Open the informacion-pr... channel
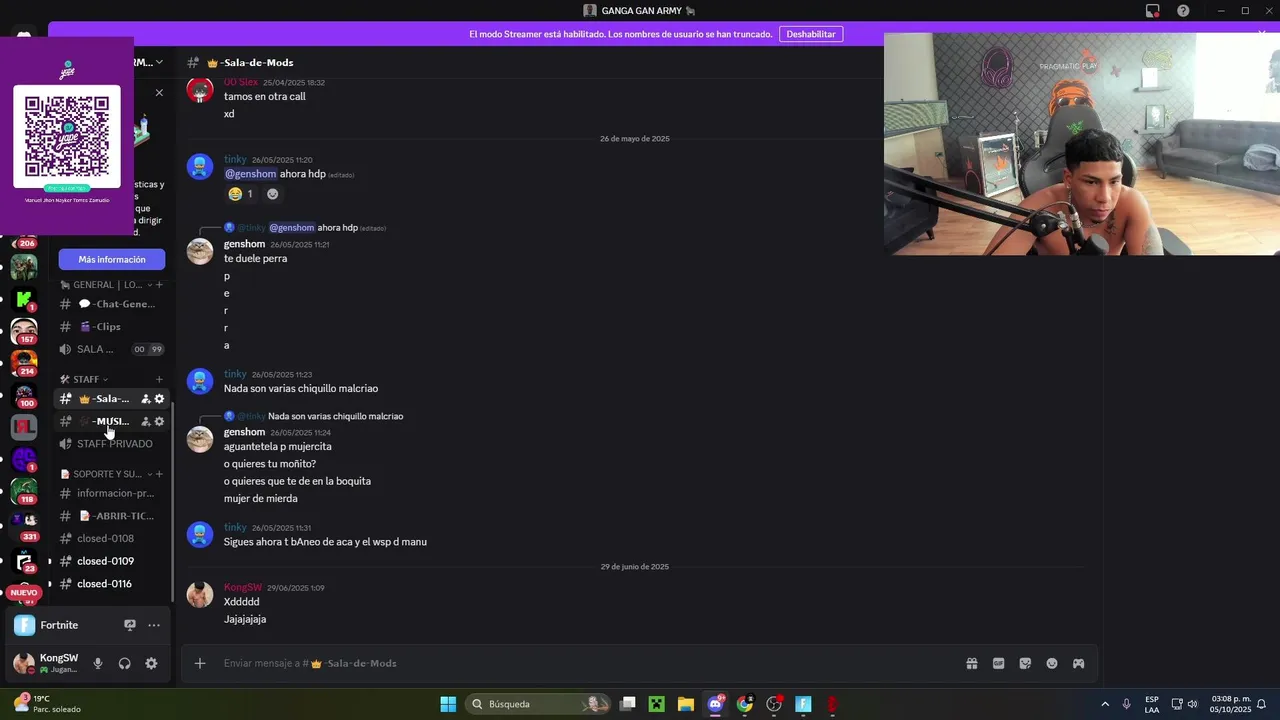This screenshot has width=1280, height=720. point(112,493)
